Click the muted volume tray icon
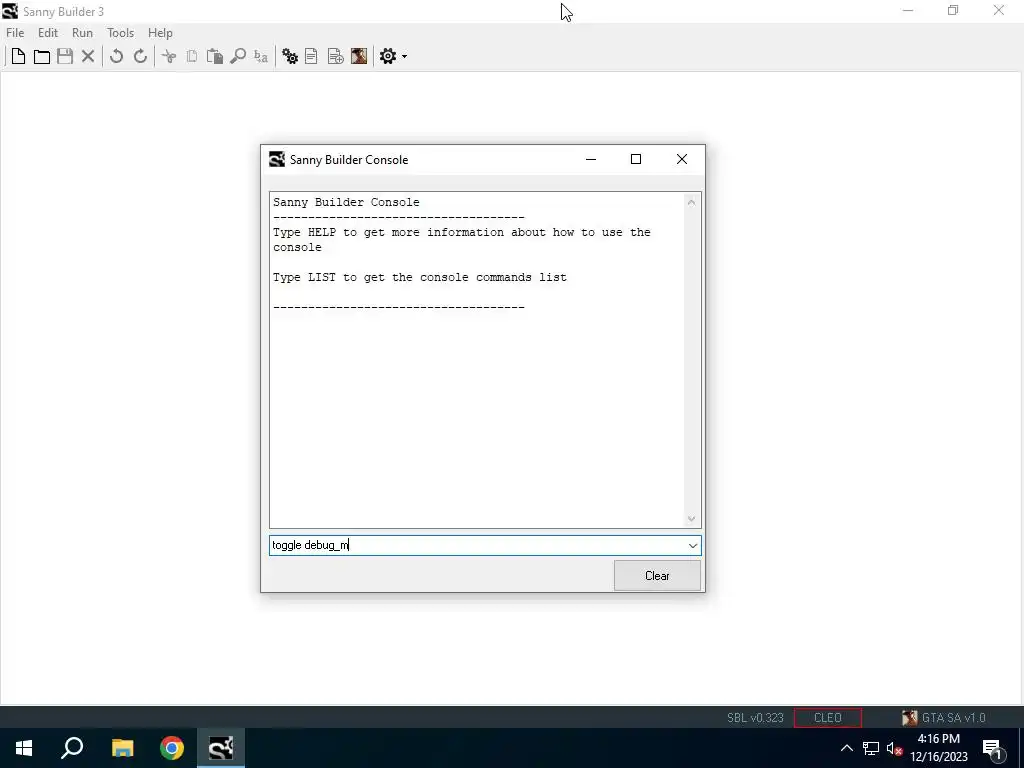Screen dimensions: 1024x768 pyautogui.click(x=894, y=748)
